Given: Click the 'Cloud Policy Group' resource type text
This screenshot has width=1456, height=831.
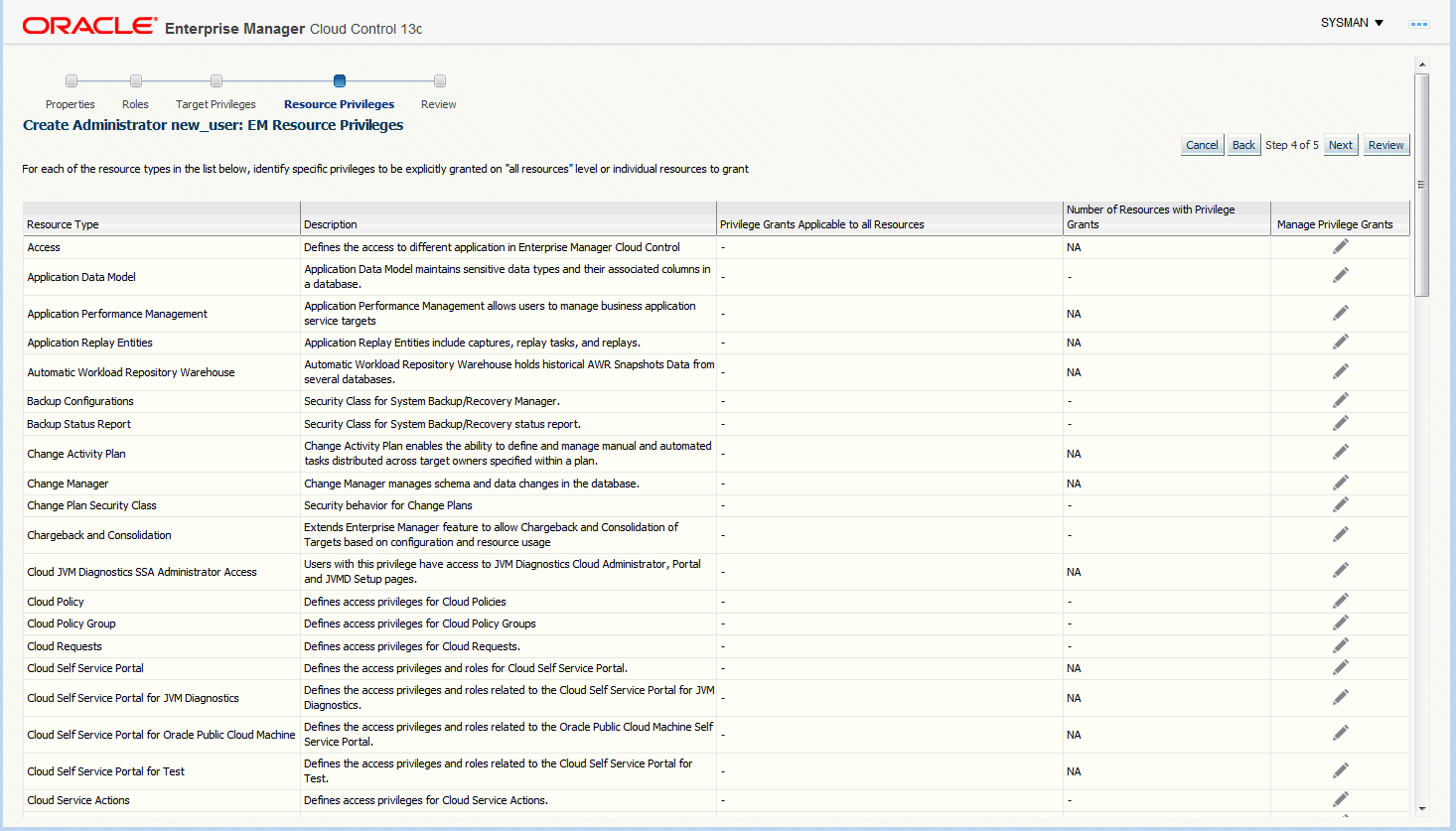Looking at the screenshot, I should pos(72,623).
